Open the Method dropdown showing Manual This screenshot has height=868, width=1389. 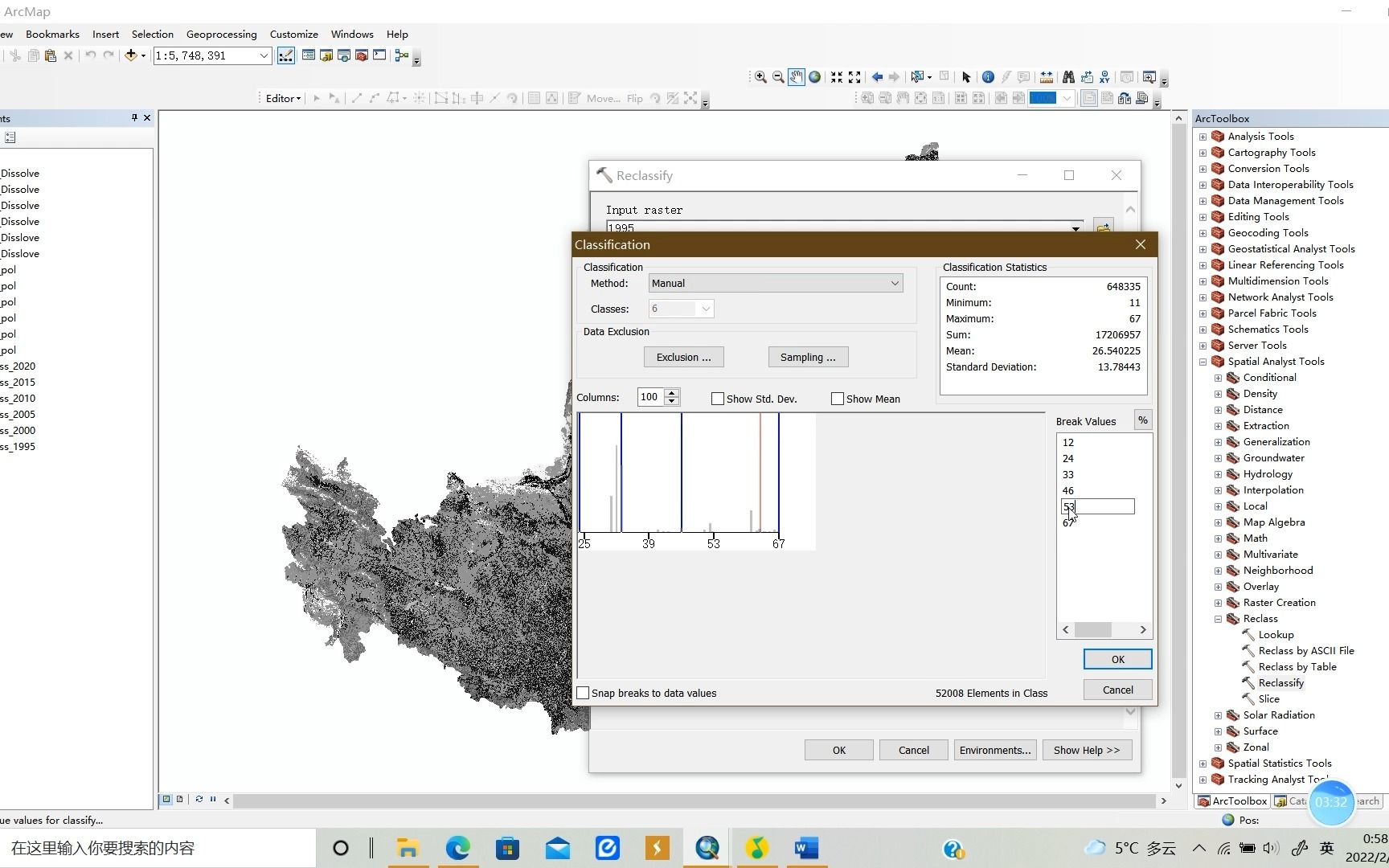click(776, 283)
